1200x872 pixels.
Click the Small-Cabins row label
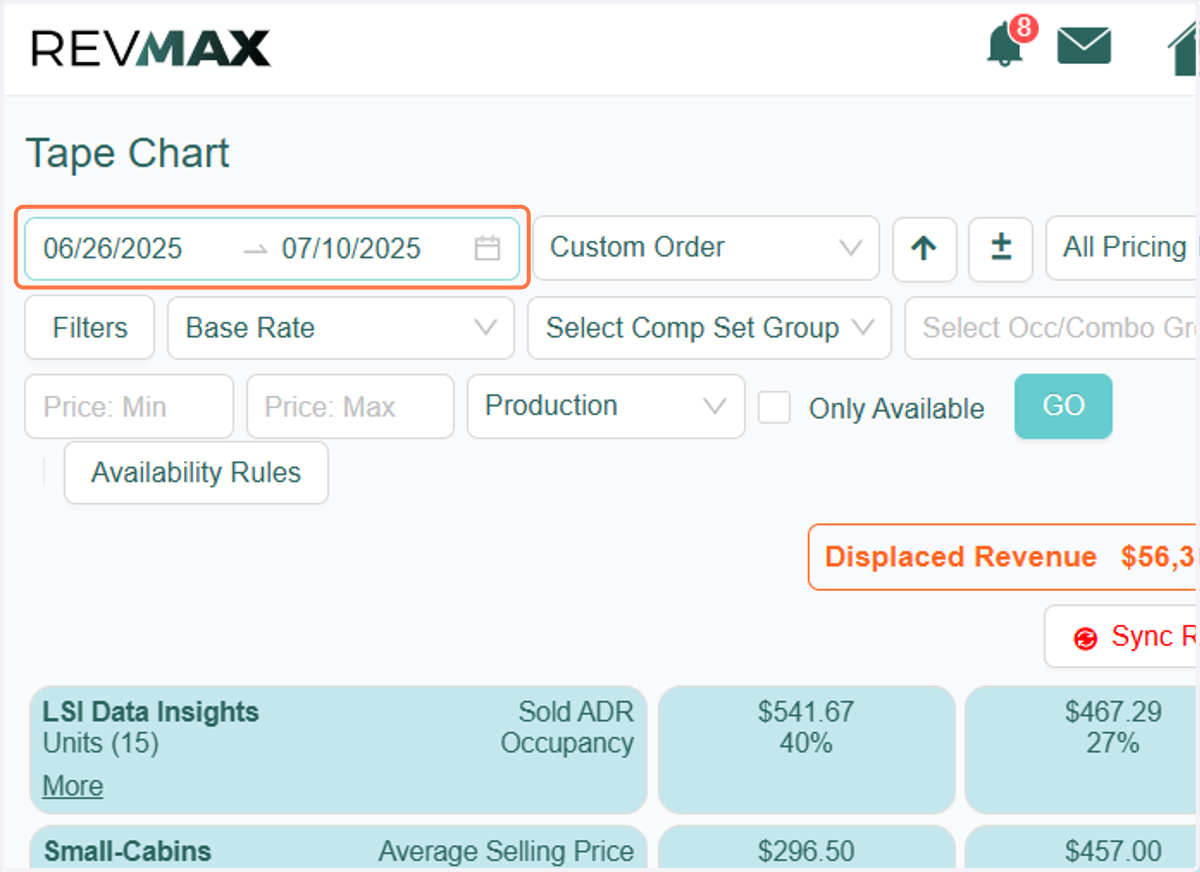128,851
